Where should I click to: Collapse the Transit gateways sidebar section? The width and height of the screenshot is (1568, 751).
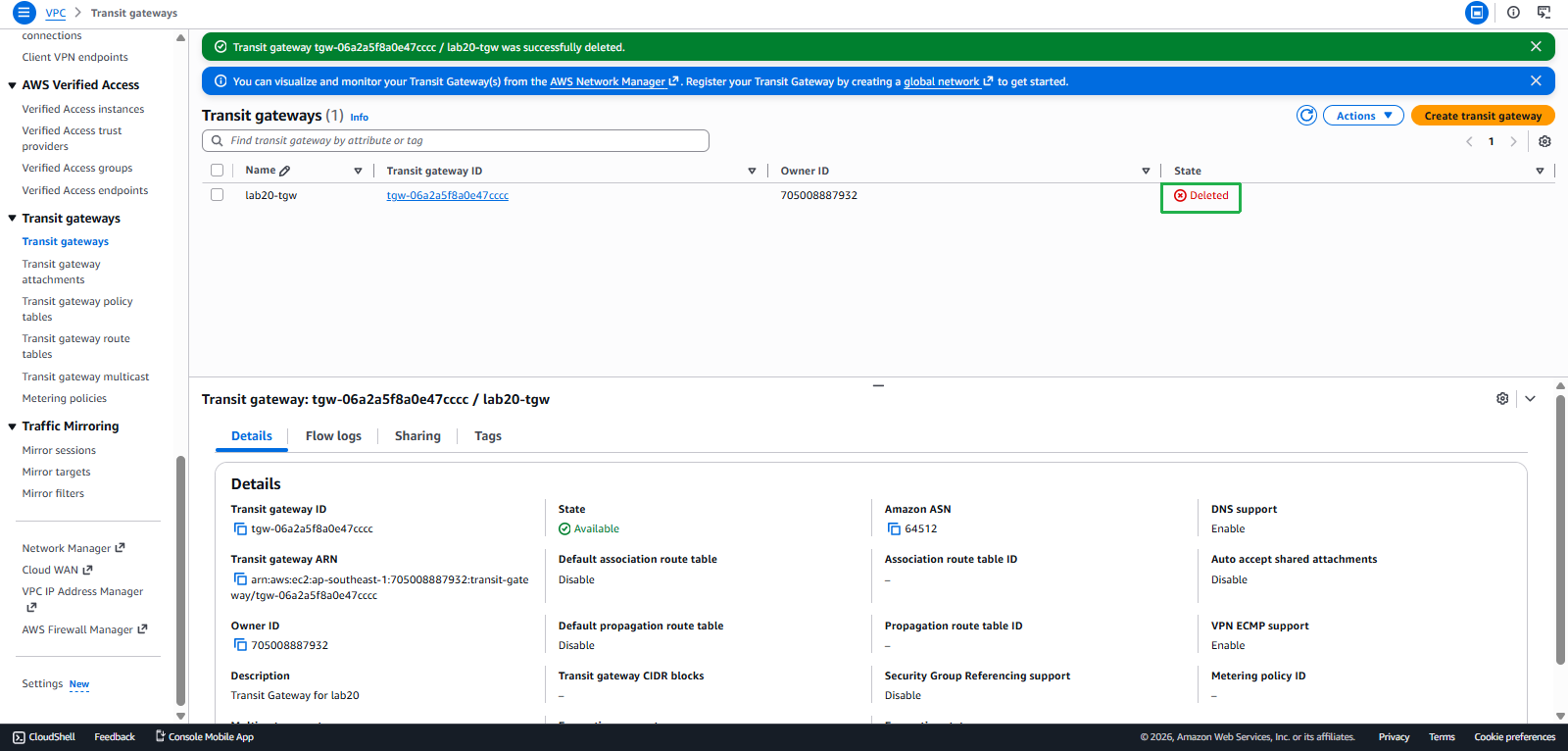[12, 219]
